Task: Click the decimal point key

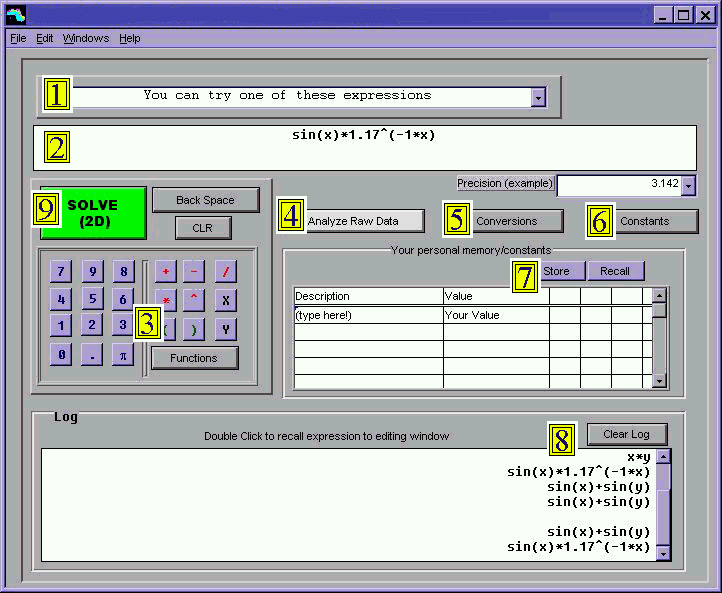Action: click(92, 354)
